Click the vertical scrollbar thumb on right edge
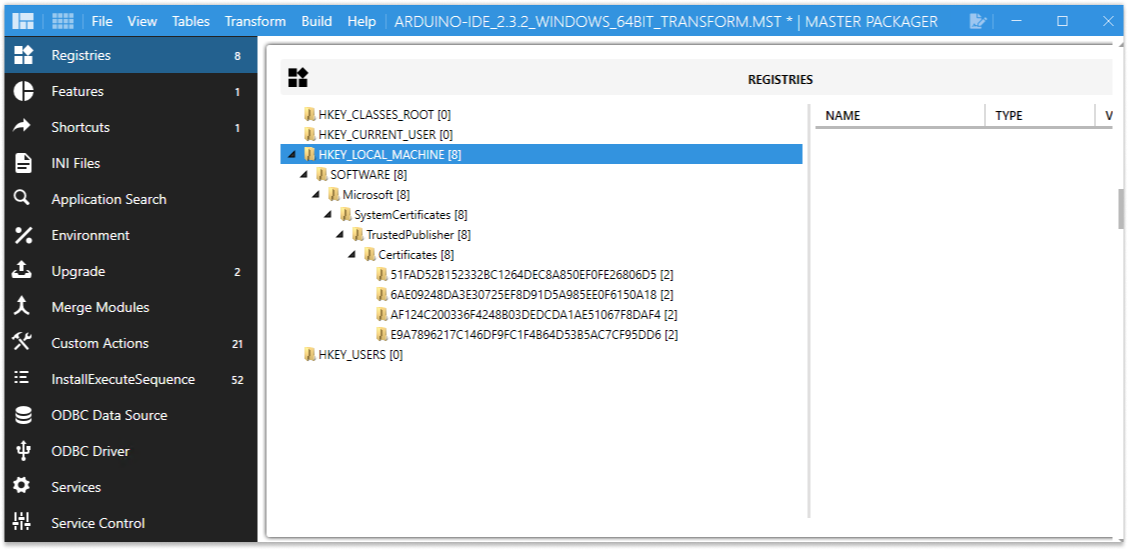Screen dimensions: 1128x550 pos(1120,208)
